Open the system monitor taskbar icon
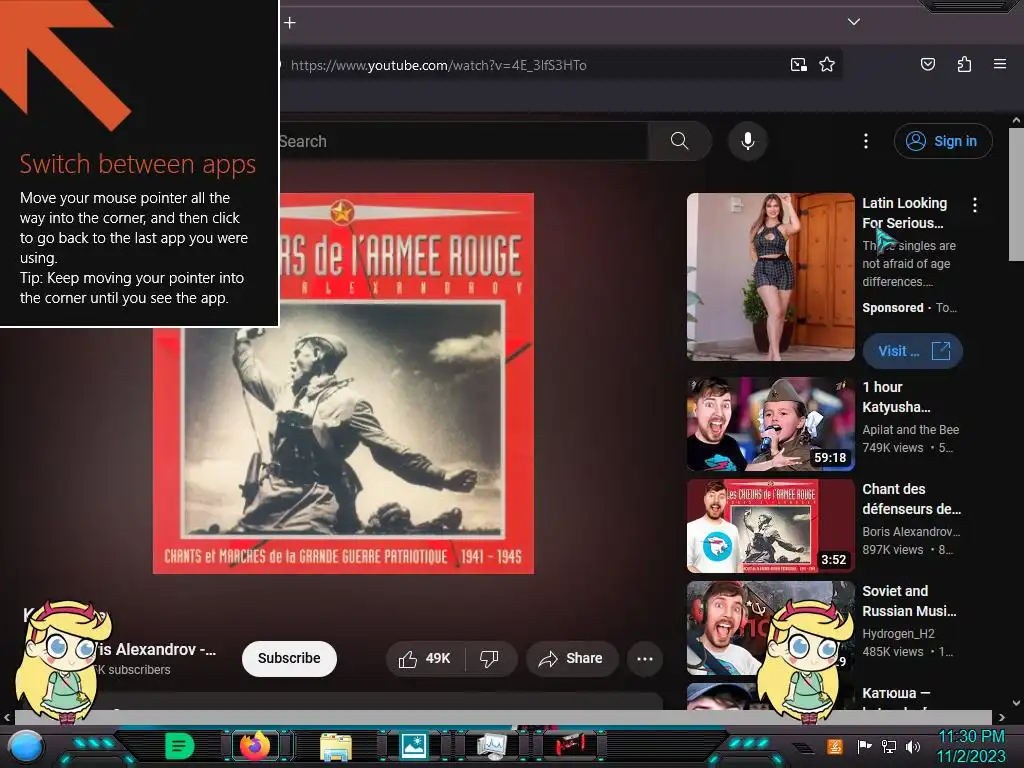The image size is (1024, 768). pos(492,746)
